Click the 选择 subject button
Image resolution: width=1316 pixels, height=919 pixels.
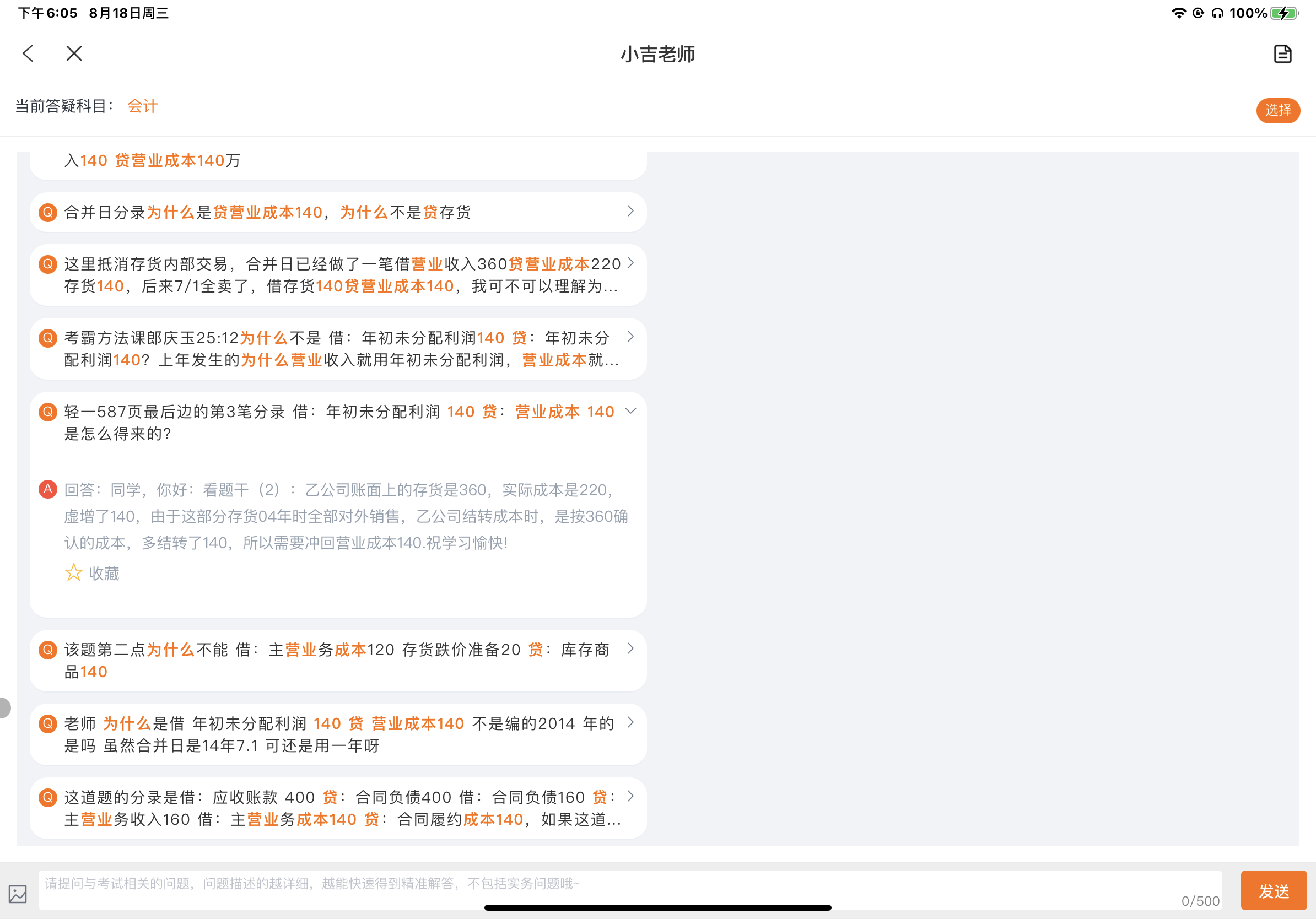point(1277,110)
